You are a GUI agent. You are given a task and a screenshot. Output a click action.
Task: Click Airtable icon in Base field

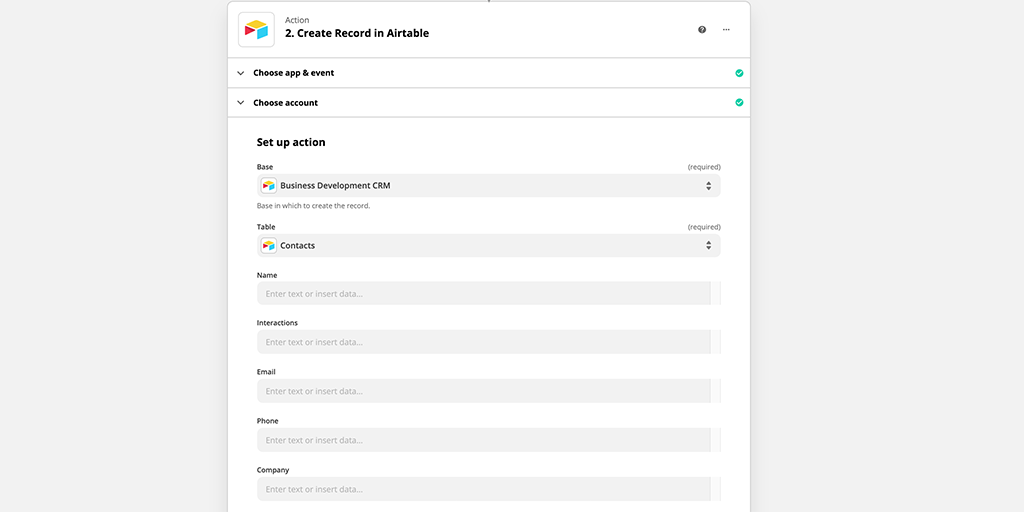268,185
